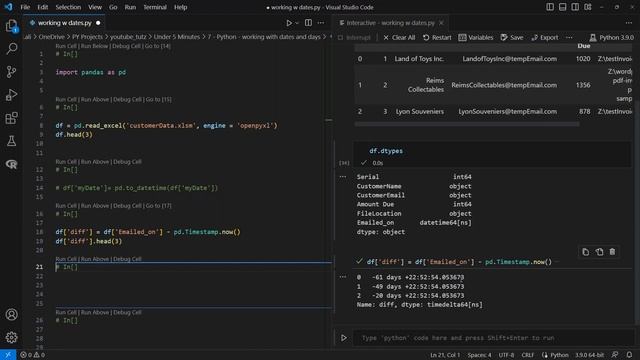Image resolution: width=640 pixels, height=360 pixels.
Task: Open the Go menu
Action: pyautogui.click(x=113, y=7)
